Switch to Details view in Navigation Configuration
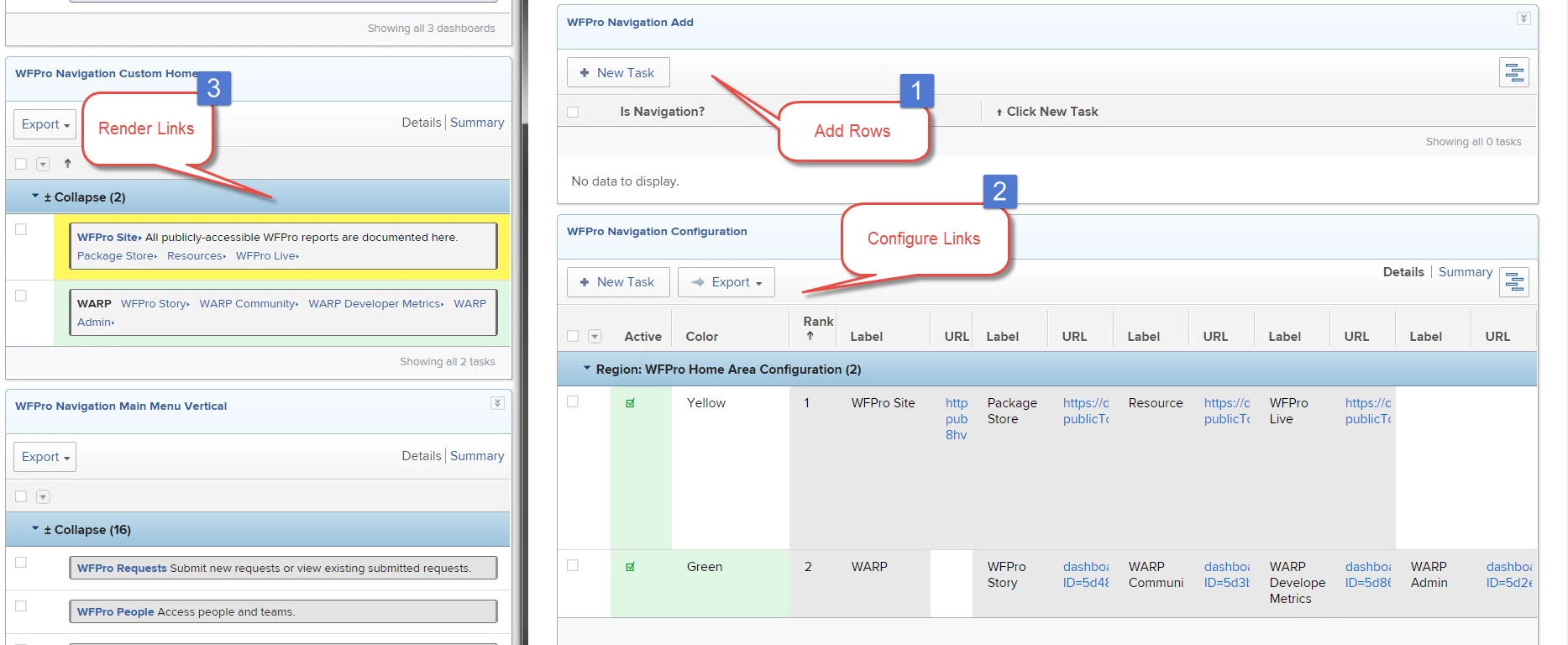Image resolution: width=1568 pixels, height=645 pixels. tap(1403, 272)
